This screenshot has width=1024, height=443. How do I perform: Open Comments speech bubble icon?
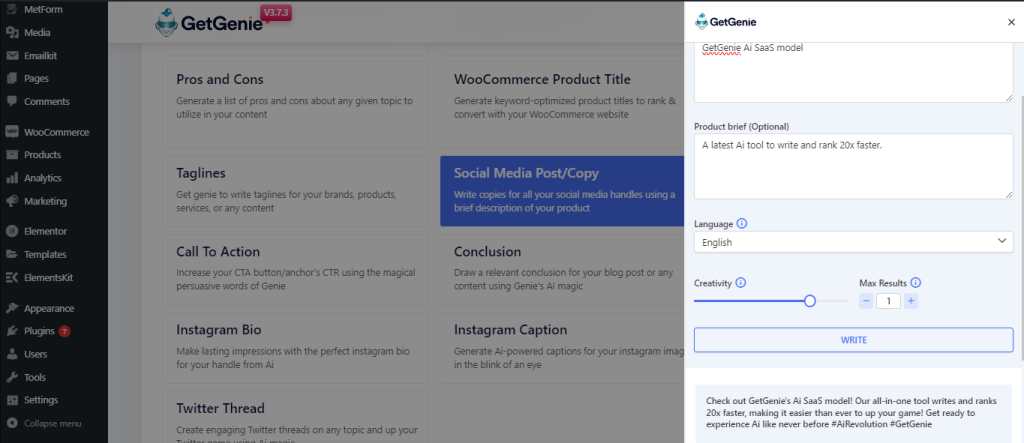[12, 101]
